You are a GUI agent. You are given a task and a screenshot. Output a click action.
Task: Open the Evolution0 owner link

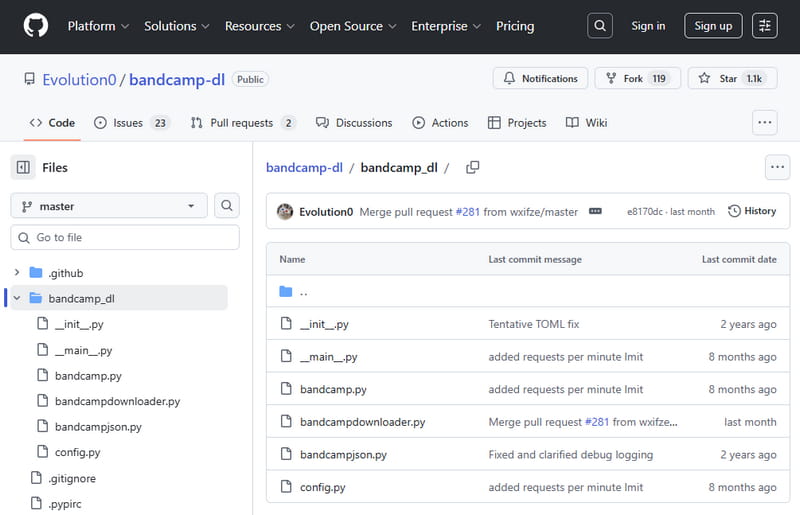tap(79, 80)
